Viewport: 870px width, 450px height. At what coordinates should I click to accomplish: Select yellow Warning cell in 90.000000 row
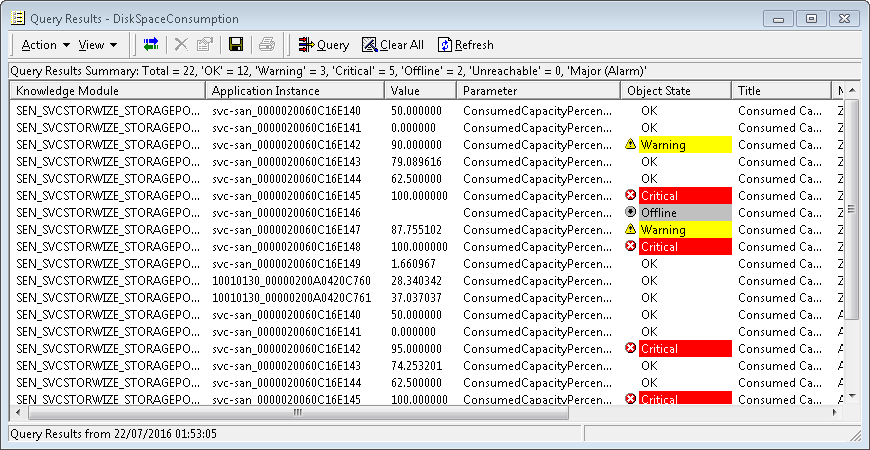tap(685, 145)
